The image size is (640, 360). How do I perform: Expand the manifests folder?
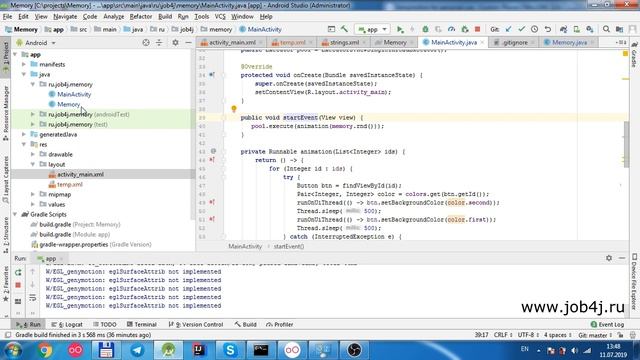(24, 64)
